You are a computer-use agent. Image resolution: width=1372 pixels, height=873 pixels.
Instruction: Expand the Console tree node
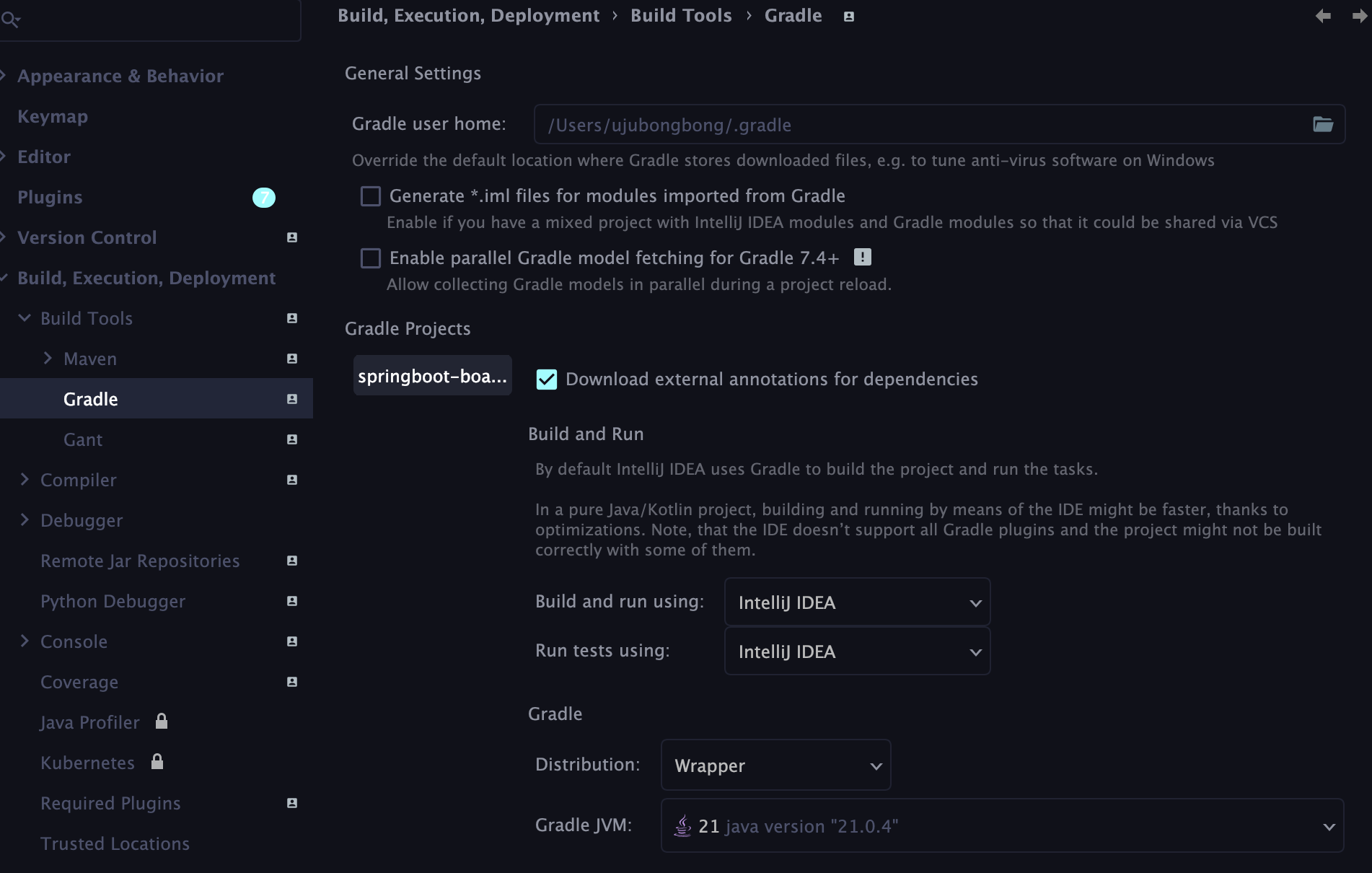click(x=25, y=641)
